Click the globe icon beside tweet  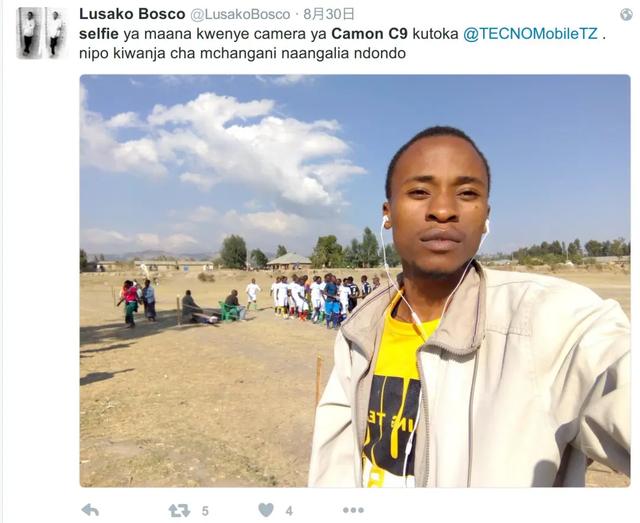click(626, 15)
